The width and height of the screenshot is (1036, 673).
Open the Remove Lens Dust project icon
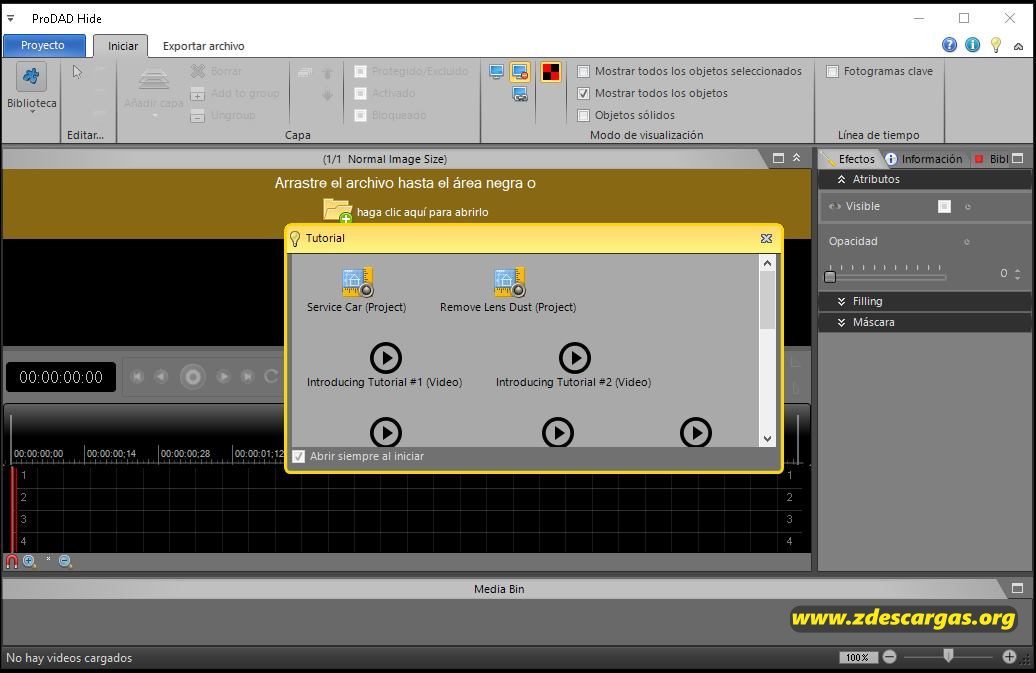point(509,282)
